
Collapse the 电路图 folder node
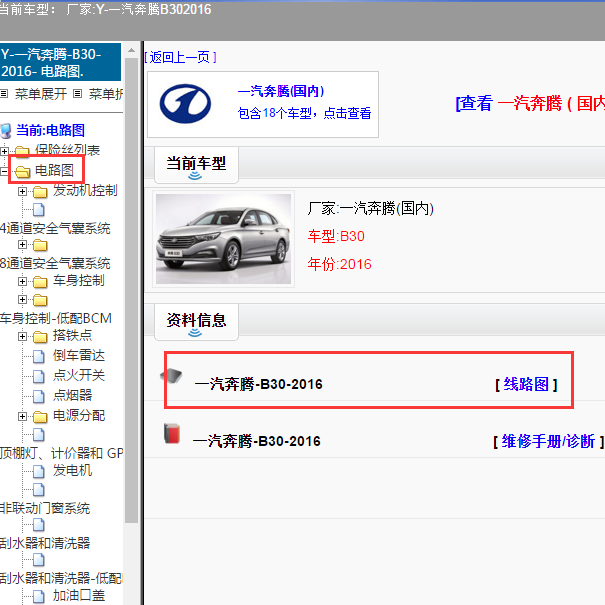[3, 171]
